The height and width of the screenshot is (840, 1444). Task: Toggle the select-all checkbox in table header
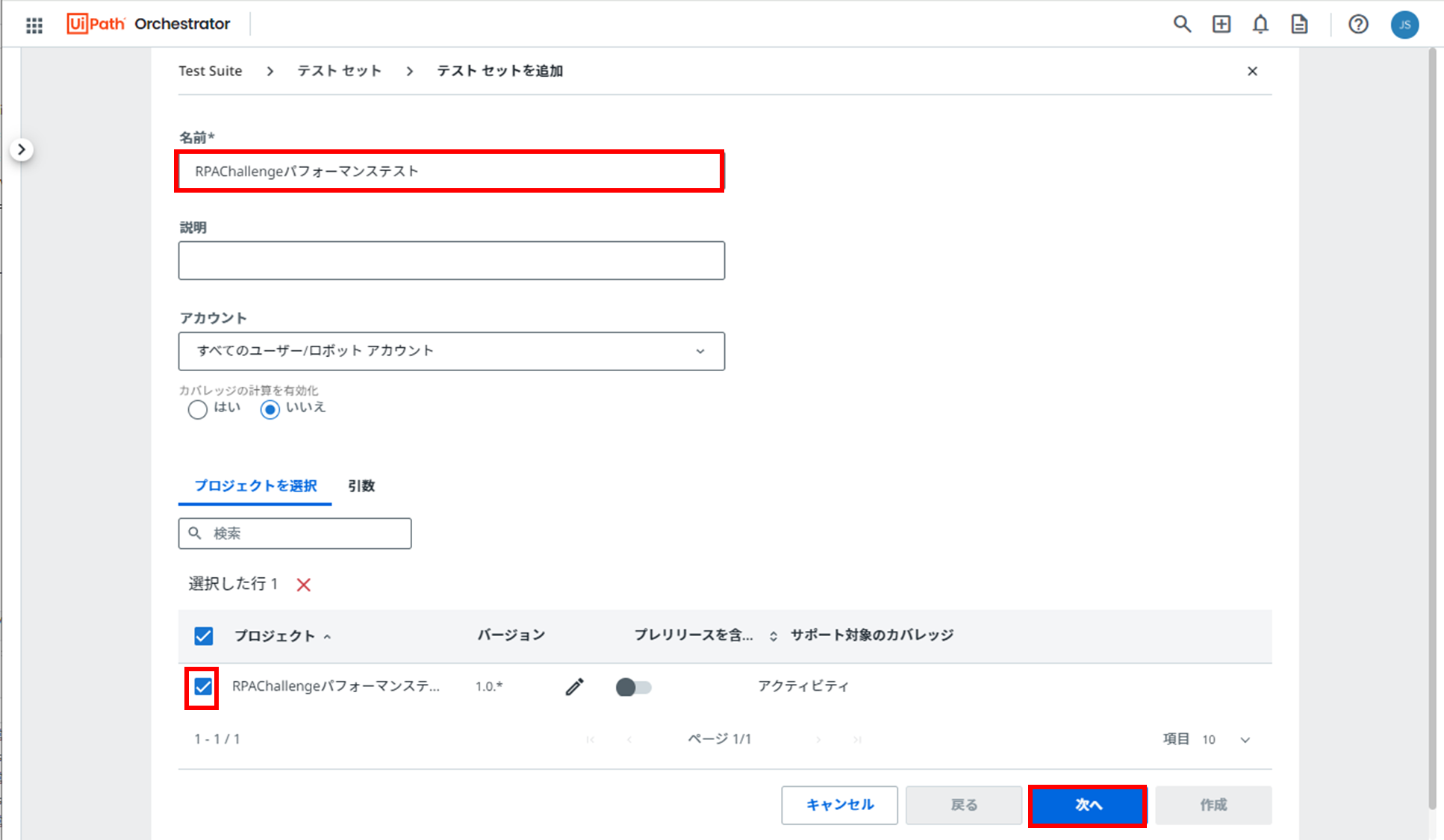203,635
